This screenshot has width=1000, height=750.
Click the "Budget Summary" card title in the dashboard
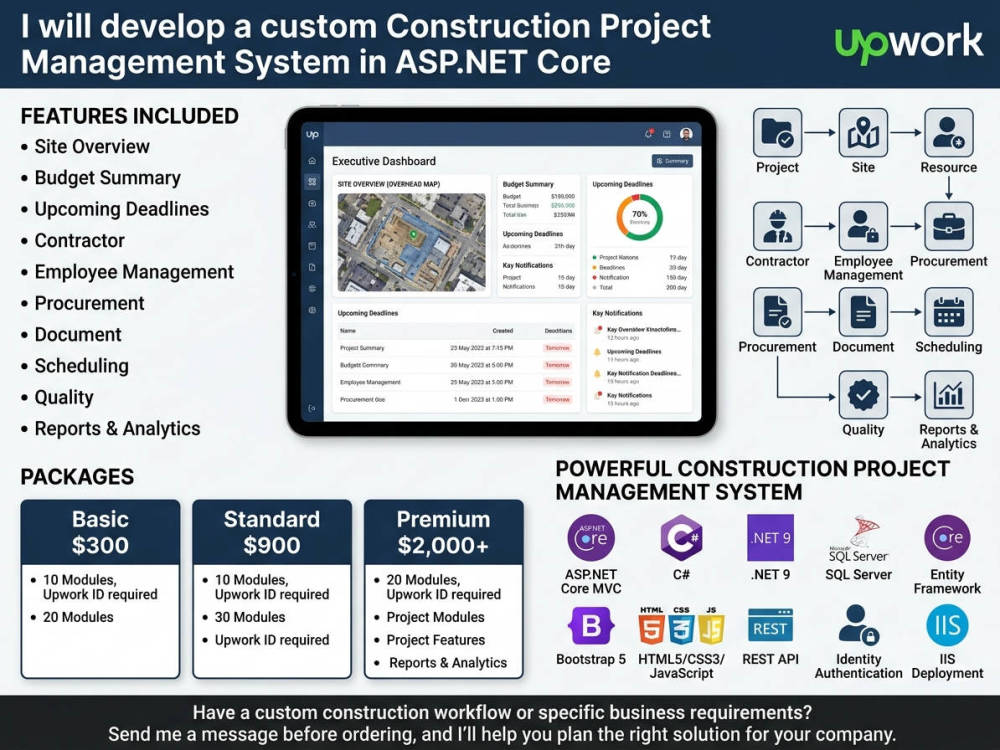coord(528,184)
